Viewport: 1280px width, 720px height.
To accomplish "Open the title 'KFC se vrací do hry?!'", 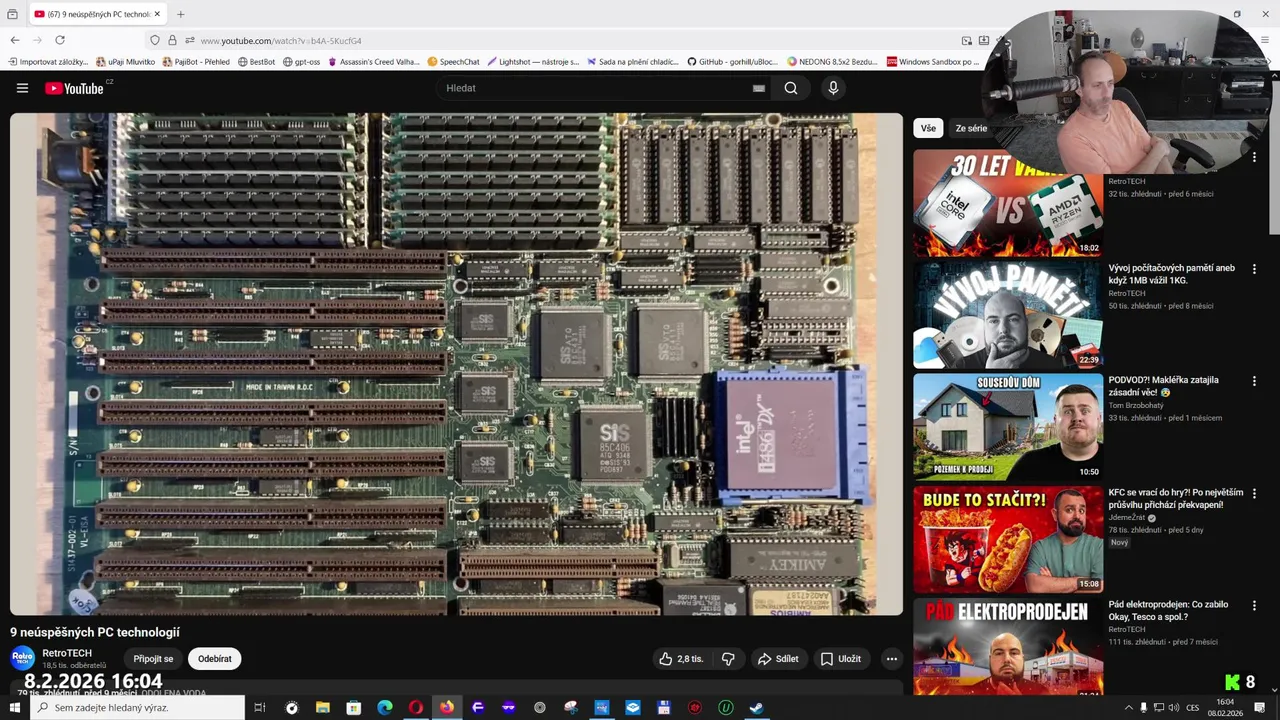I will (1175, 498).
